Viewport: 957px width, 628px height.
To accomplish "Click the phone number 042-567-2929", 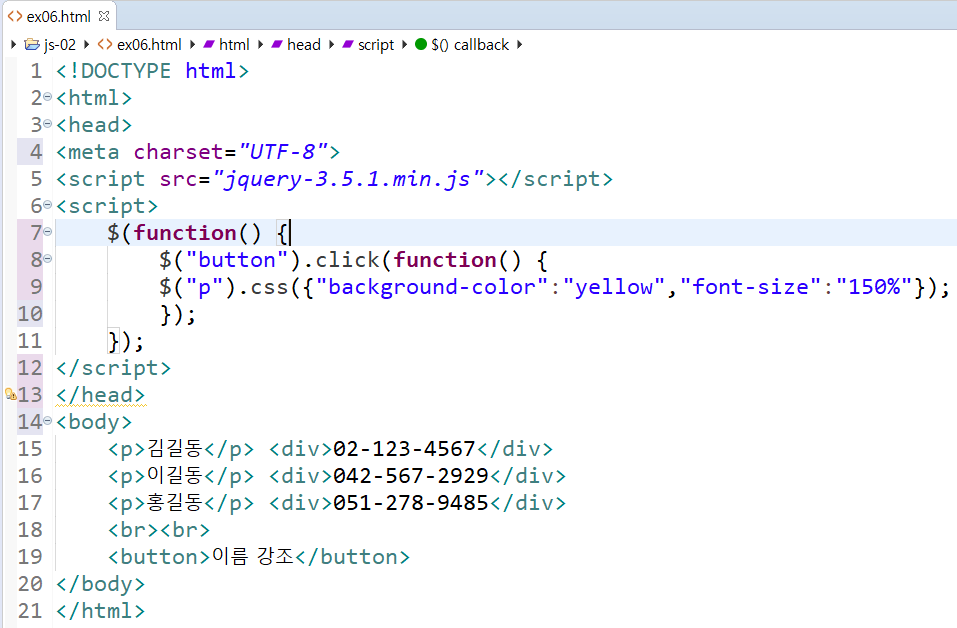I will coord(411,475).
